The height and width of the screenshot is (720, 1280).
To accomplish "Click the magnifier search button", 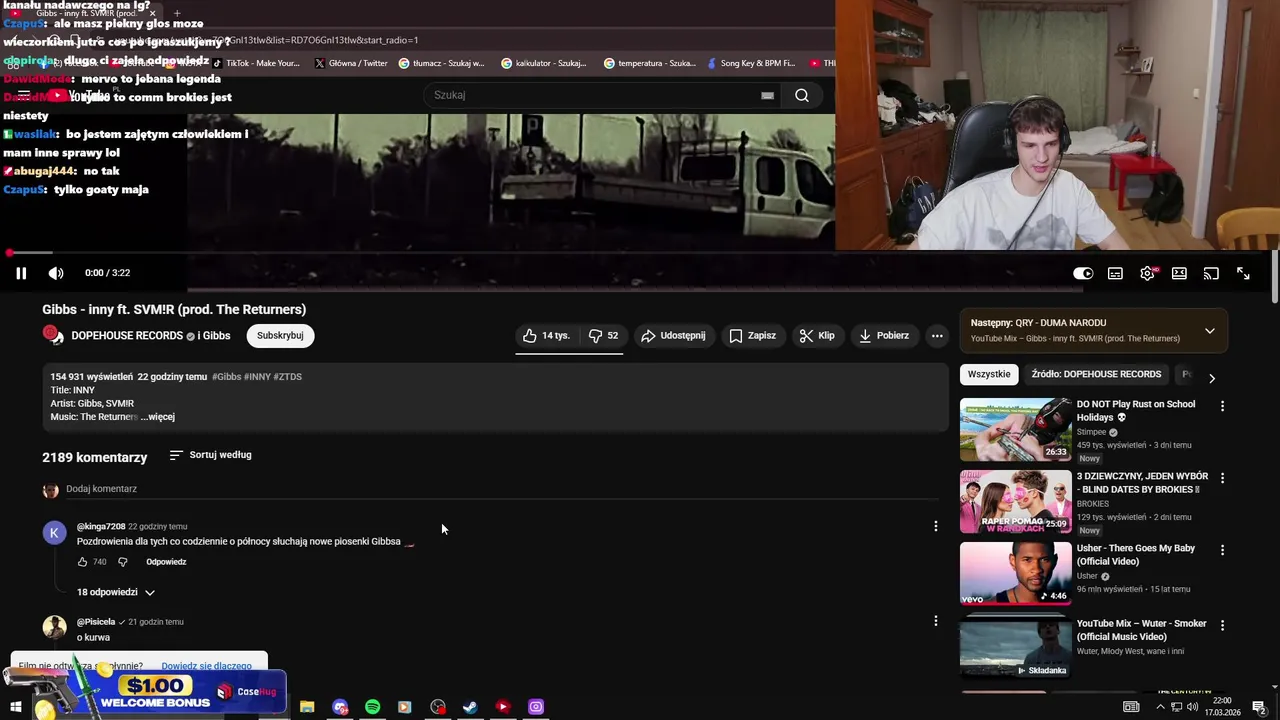I will coord(802,95).
